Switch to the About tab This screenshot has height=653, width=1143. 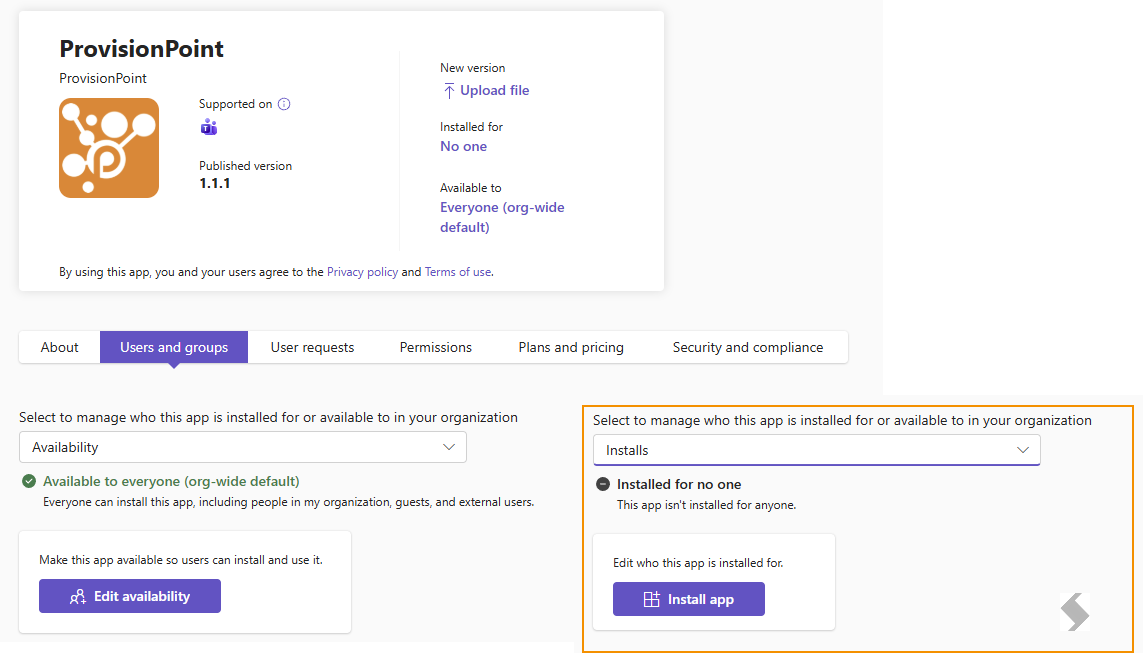pyautogui.click(x=60, y=348)
